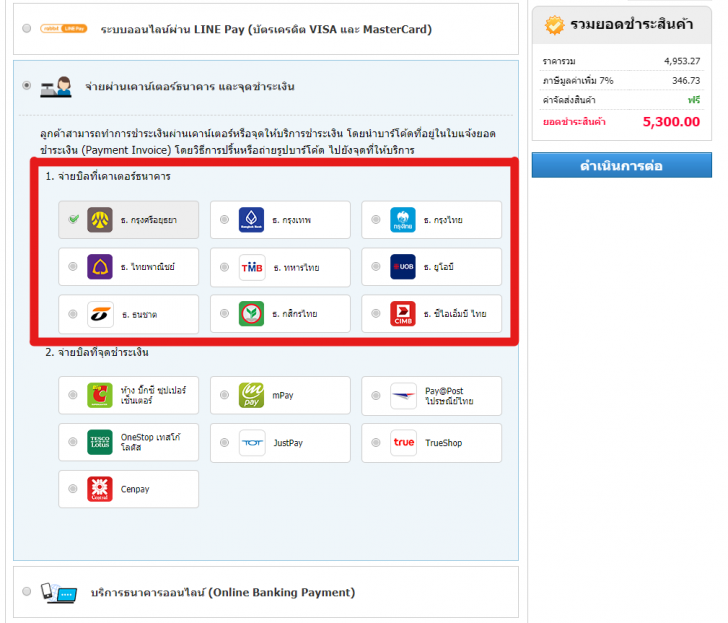Click the total amount 5,300.00
Screen dimensions: 728x623
tap(671, 122)
